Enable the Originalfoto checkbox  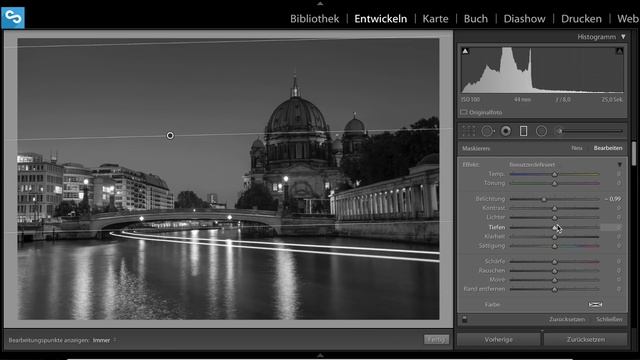pos(464,112)
